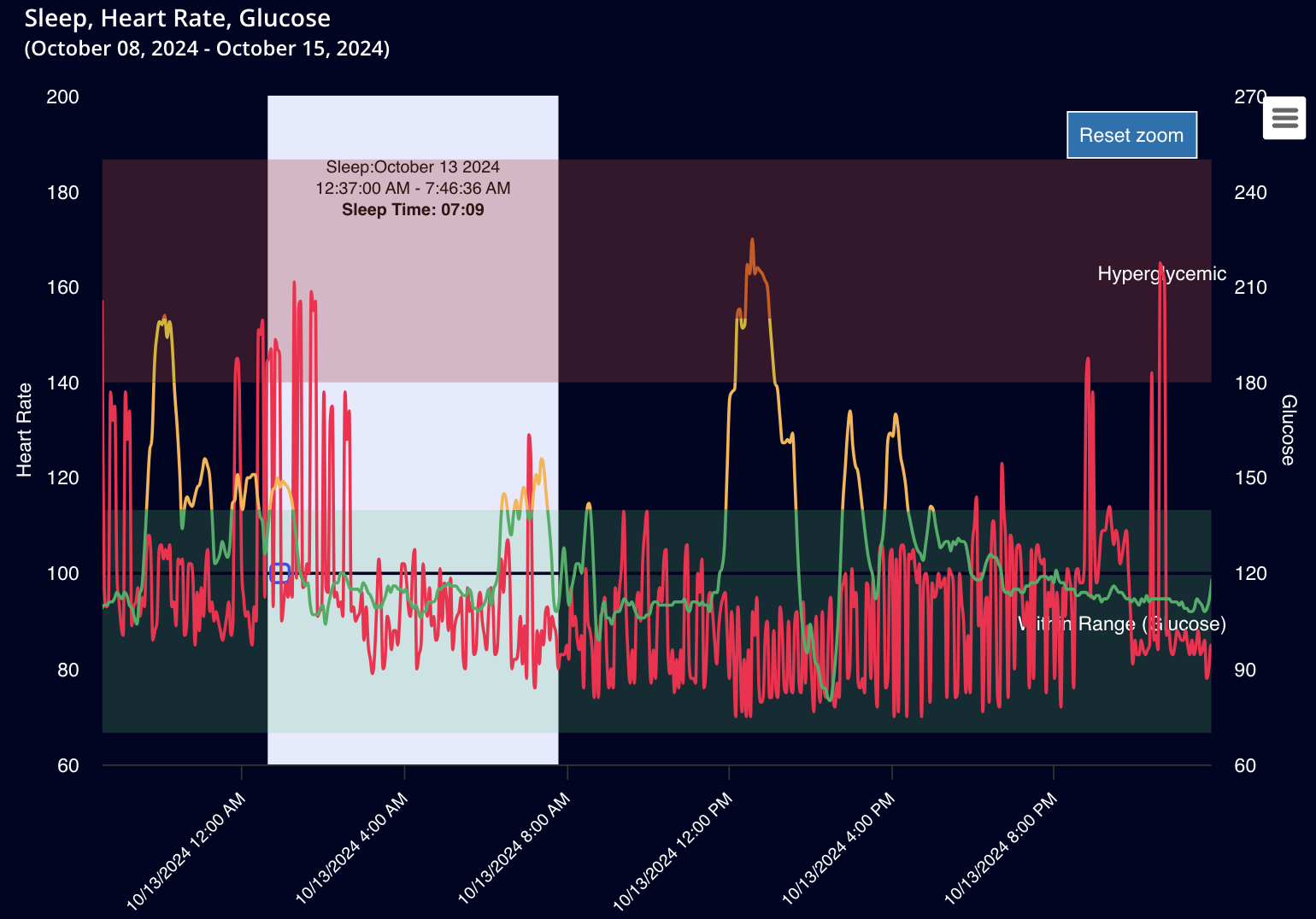Click the Reset zoom button
1316x919 pixels.
pos(1131,135)
